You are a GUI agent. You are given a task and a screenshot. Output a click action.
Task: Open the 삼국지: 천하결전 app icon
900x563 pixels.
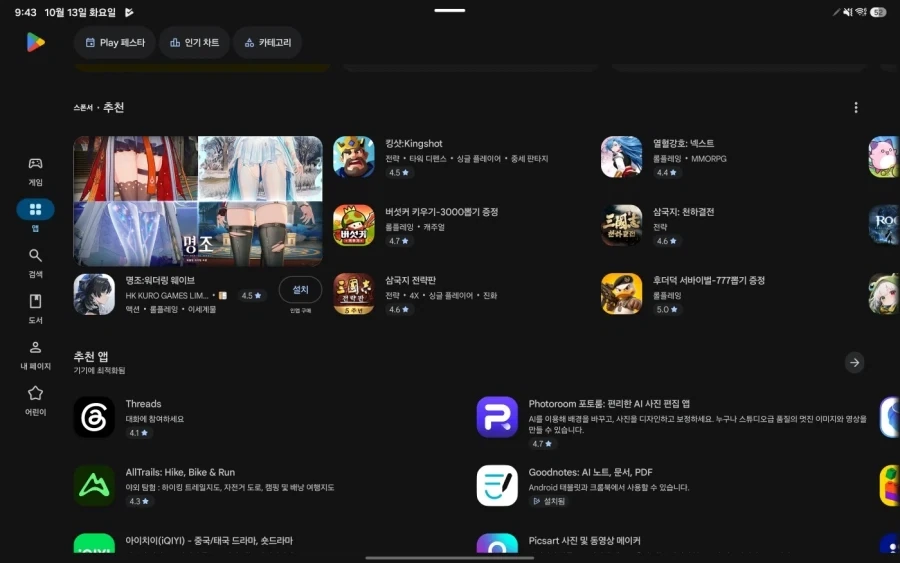click(622, 225)
